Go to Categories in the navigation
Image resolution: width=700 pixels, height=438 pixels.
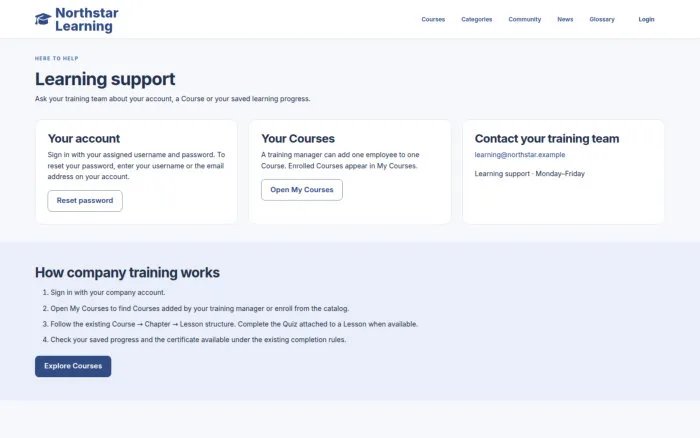(476, 19)
